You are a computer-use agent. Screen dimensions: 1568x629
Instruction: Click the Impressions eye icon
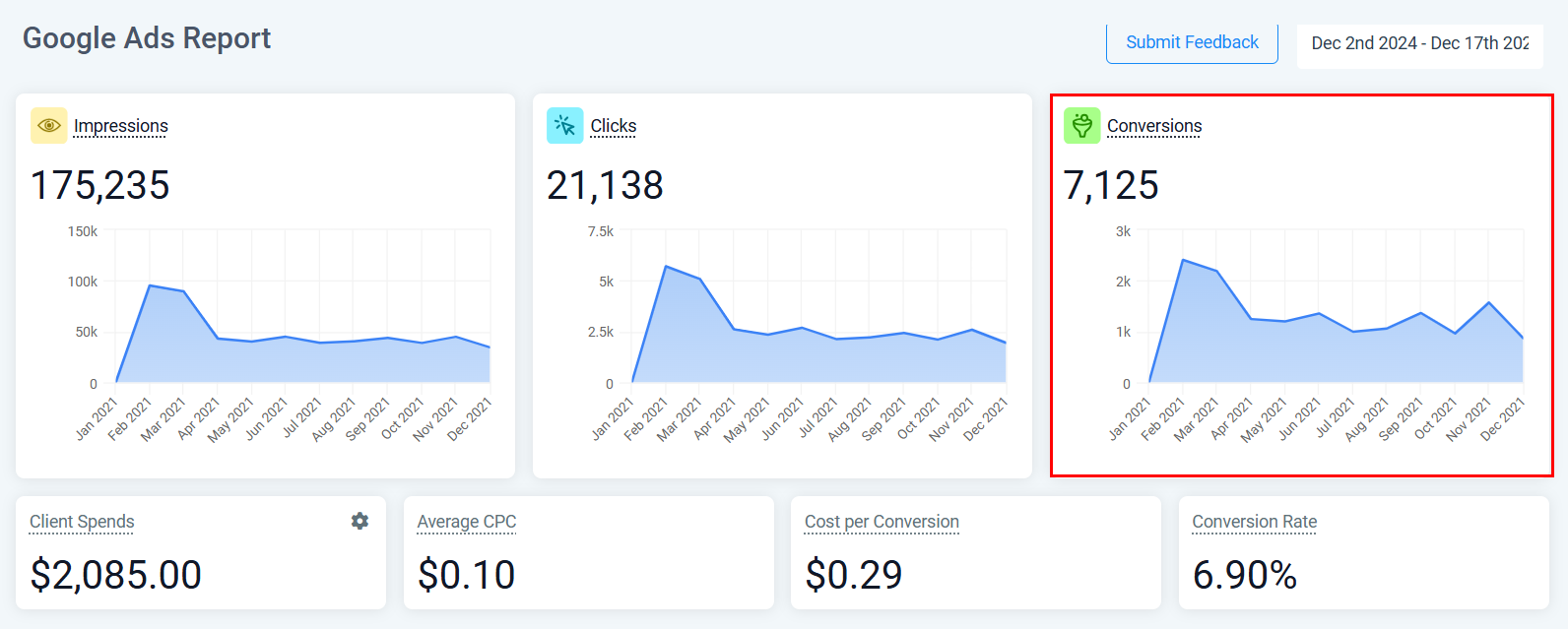(x=48, y=126)
